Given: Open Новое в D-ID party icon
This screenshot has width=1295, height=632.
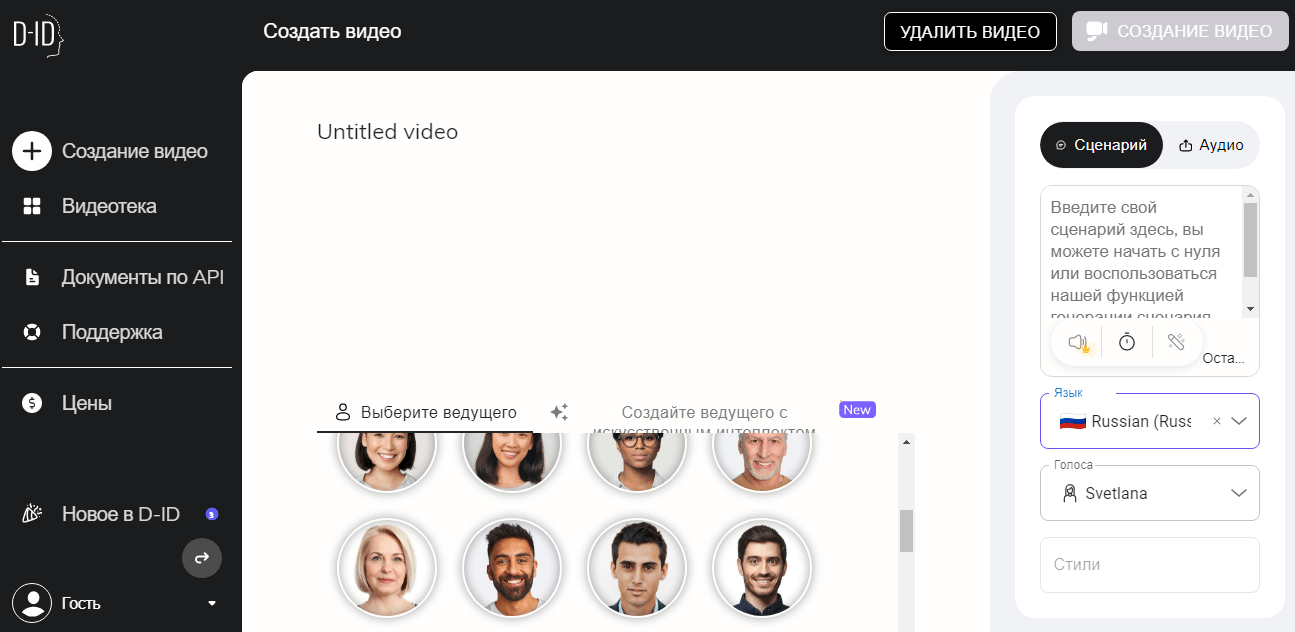Looking at the screenshot, I should point(32,514).
